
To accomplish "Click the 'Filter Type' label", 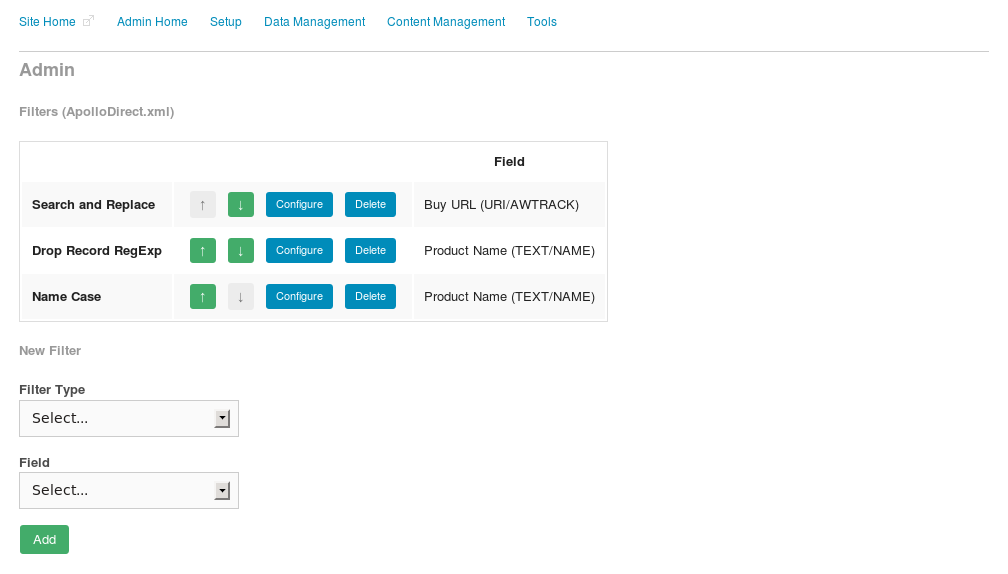I will pyautogui.click(x=52, y=390).
